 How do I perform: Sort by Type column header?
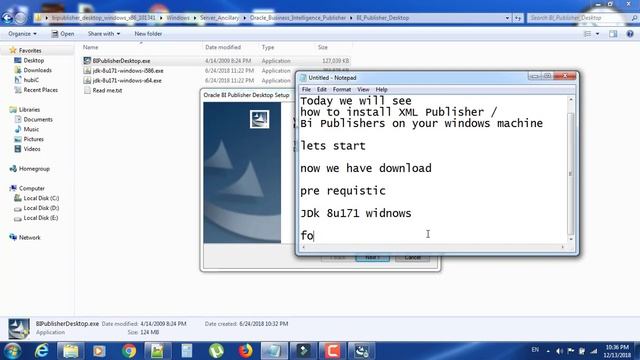coord(268,47)
